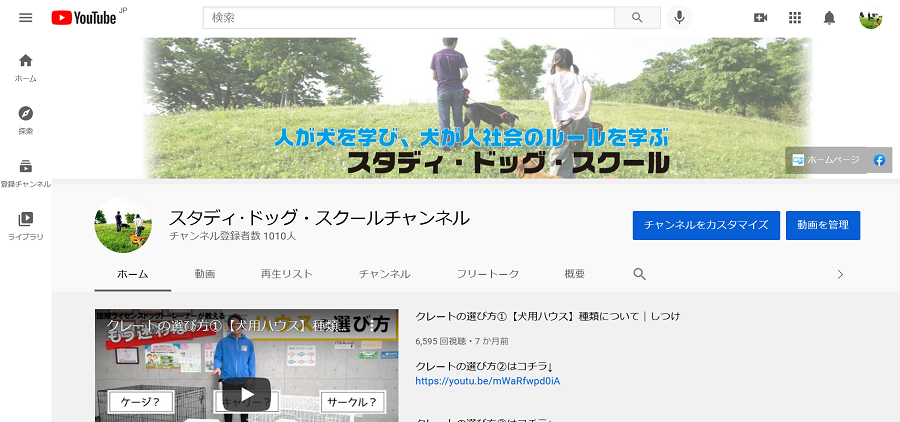Image resolution: width=900 pixels, height=422 pixels.
Task: Select the channel ホーム tab
Action: [x=133, y=274]
